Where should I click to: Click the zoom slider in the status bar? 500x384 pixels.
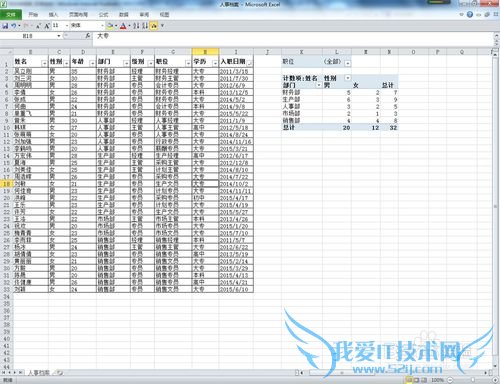click(473, 380)
